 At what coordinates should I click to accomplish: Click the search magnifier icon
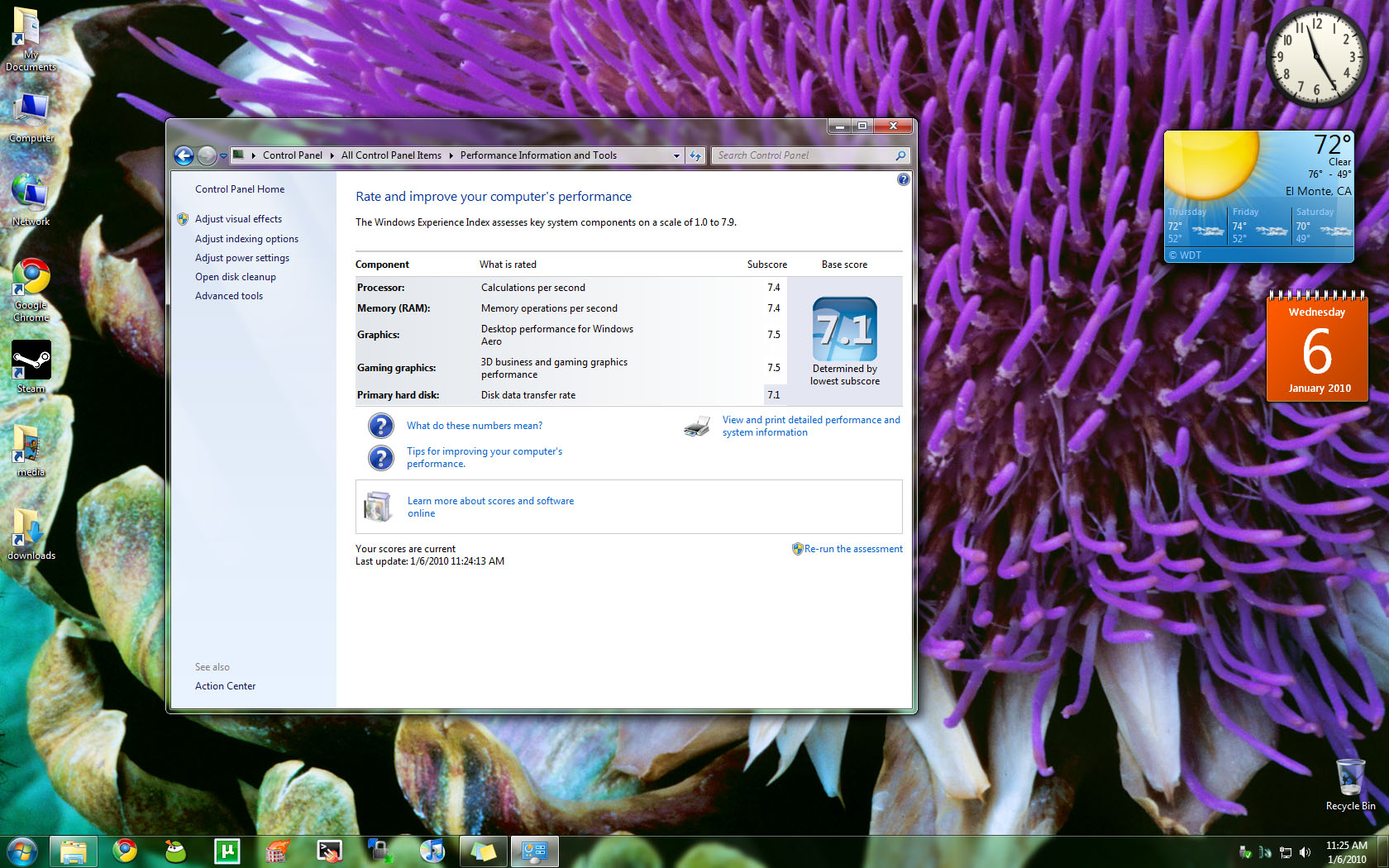point(900,155)
